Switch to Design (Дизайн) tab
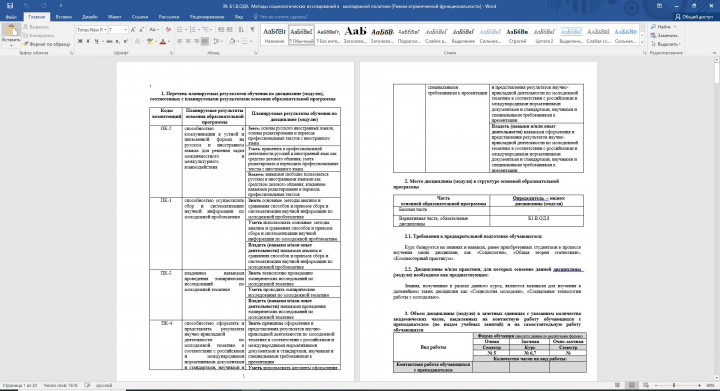The height and width of the screenshot is (391, 720). coord(90,17)
